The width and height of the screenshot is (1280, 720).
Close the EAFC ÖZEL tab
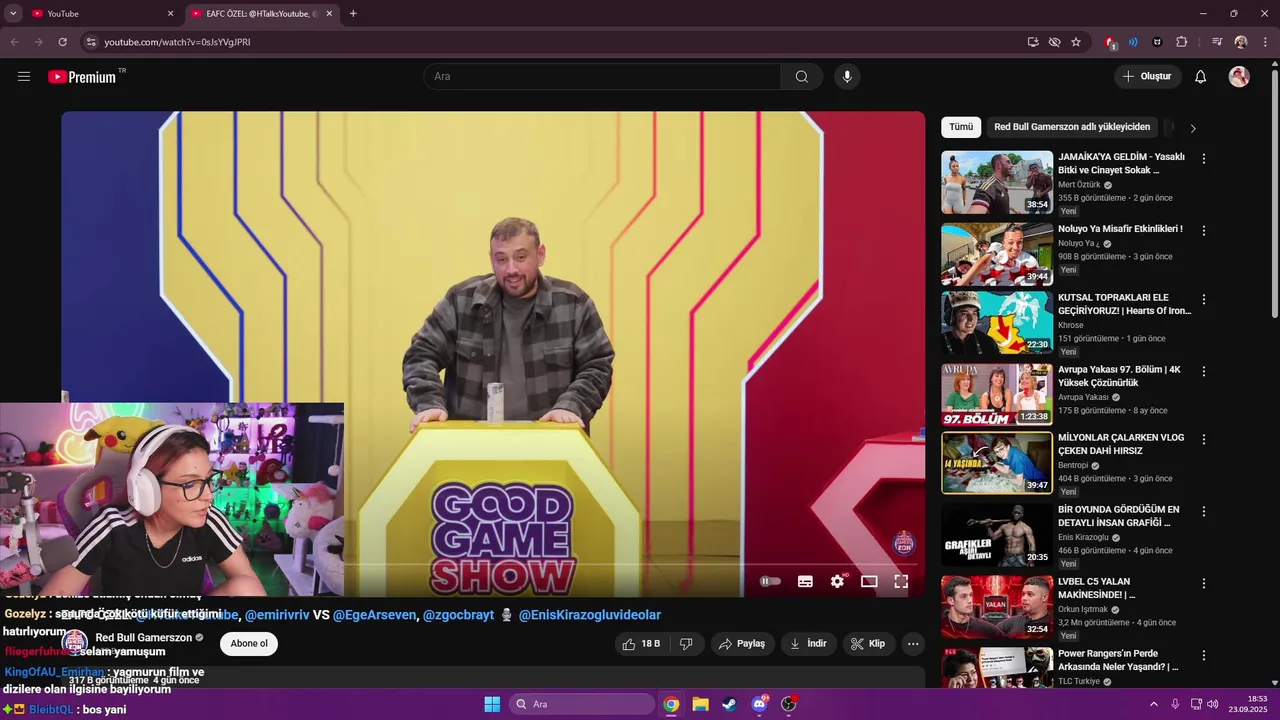329,13
